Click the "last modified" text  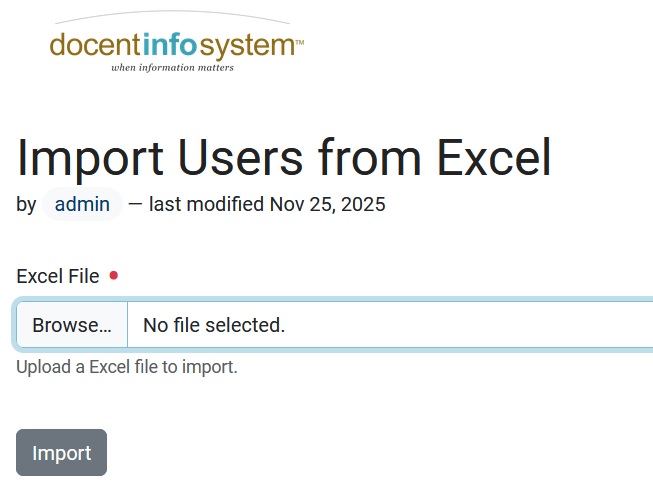click(x=207, y=204)
